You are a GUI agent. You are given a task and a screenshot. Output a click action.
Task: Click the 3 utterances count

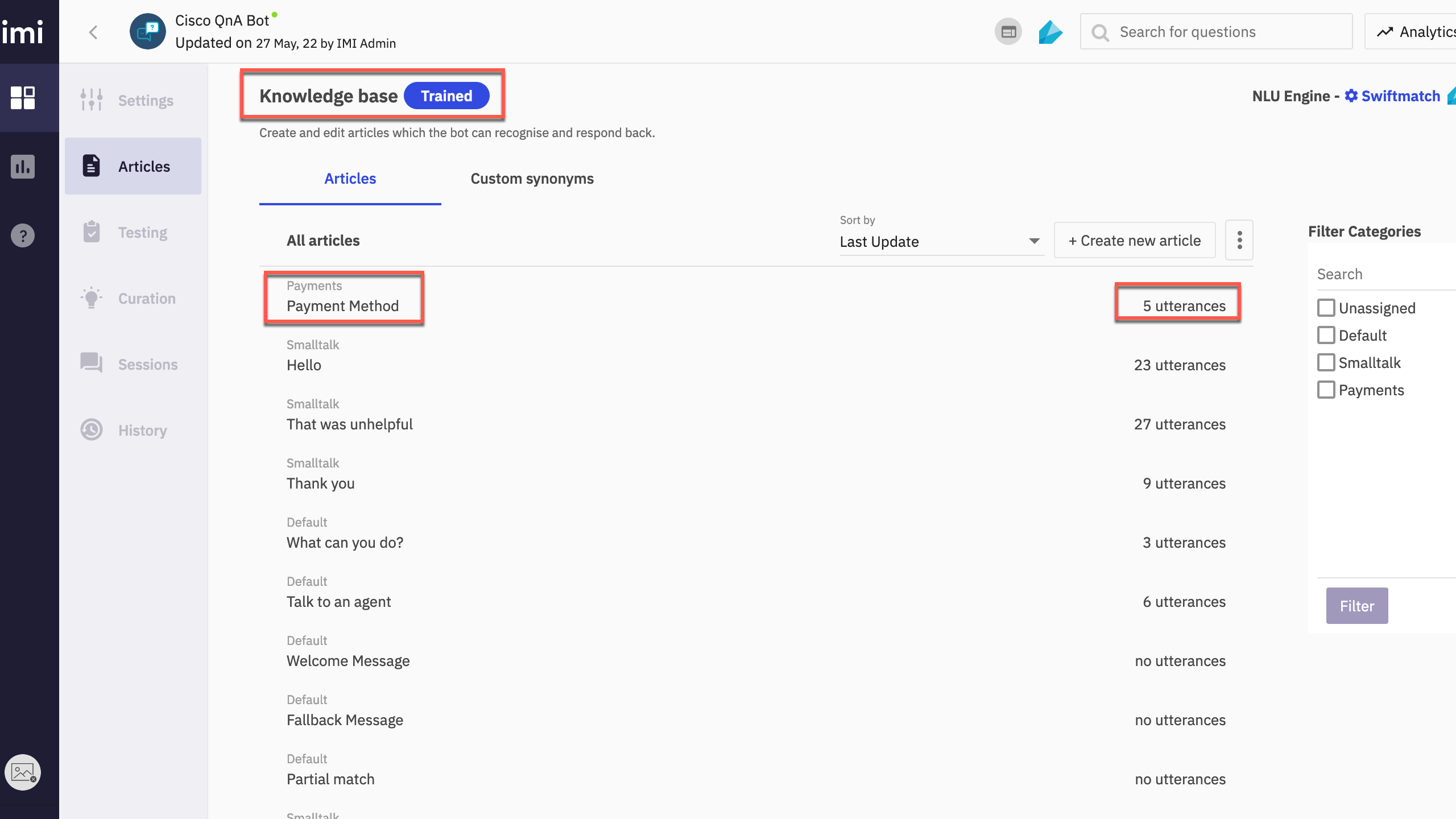click(x=1184, y=543)
